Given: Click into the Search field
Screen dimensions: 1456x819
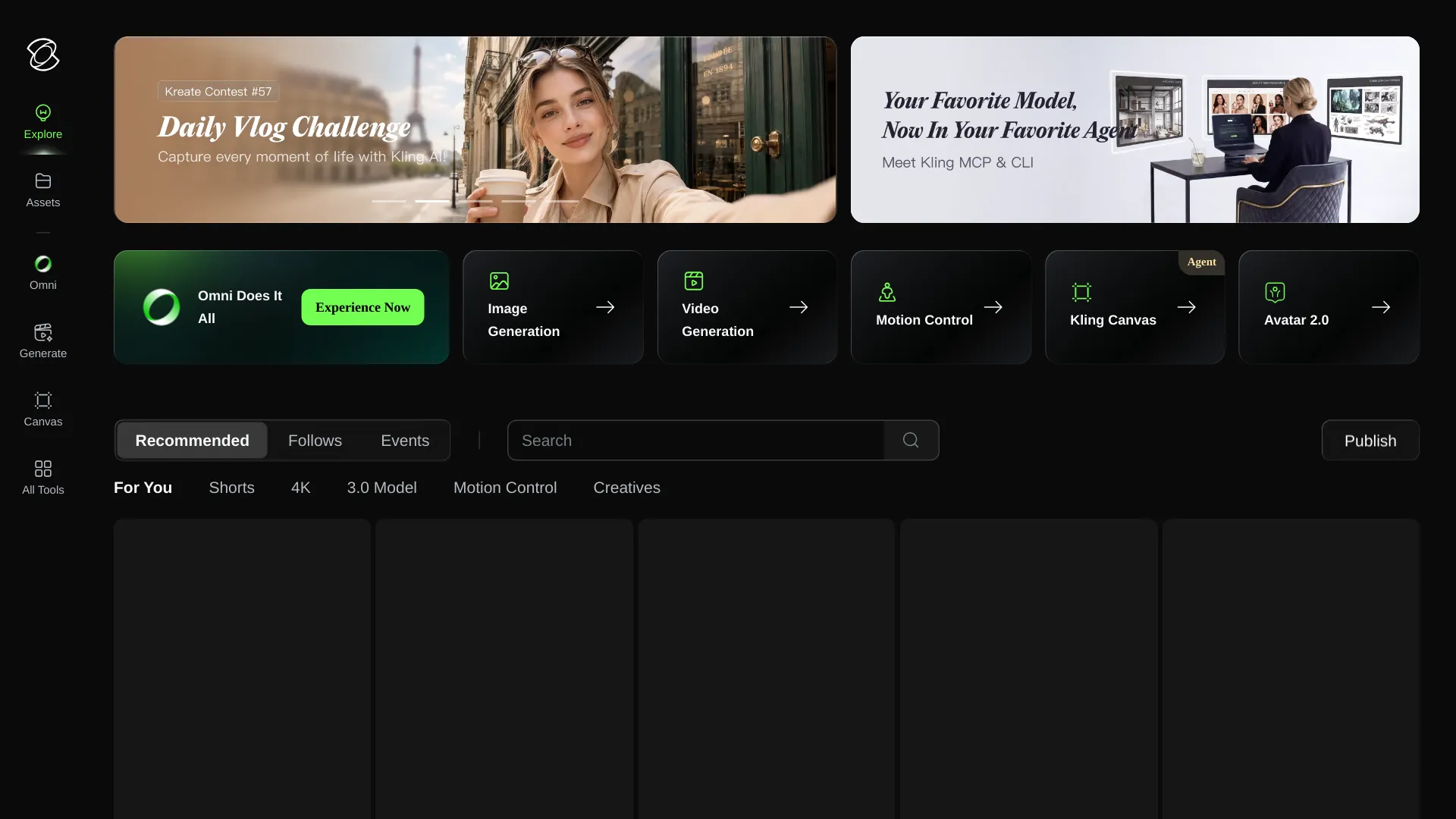Looking at the screenshot, I should pos(695,441).
